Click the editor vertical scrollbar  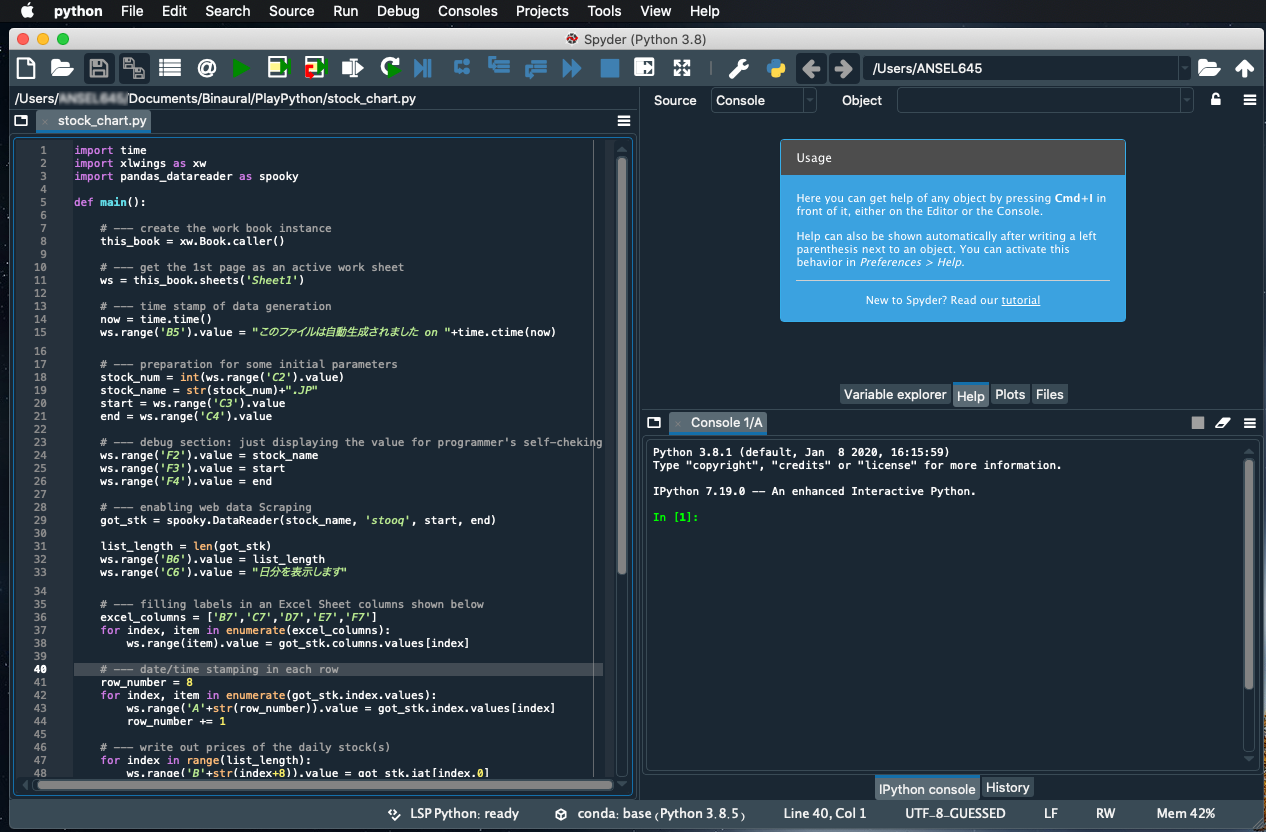tap(621, 366)
